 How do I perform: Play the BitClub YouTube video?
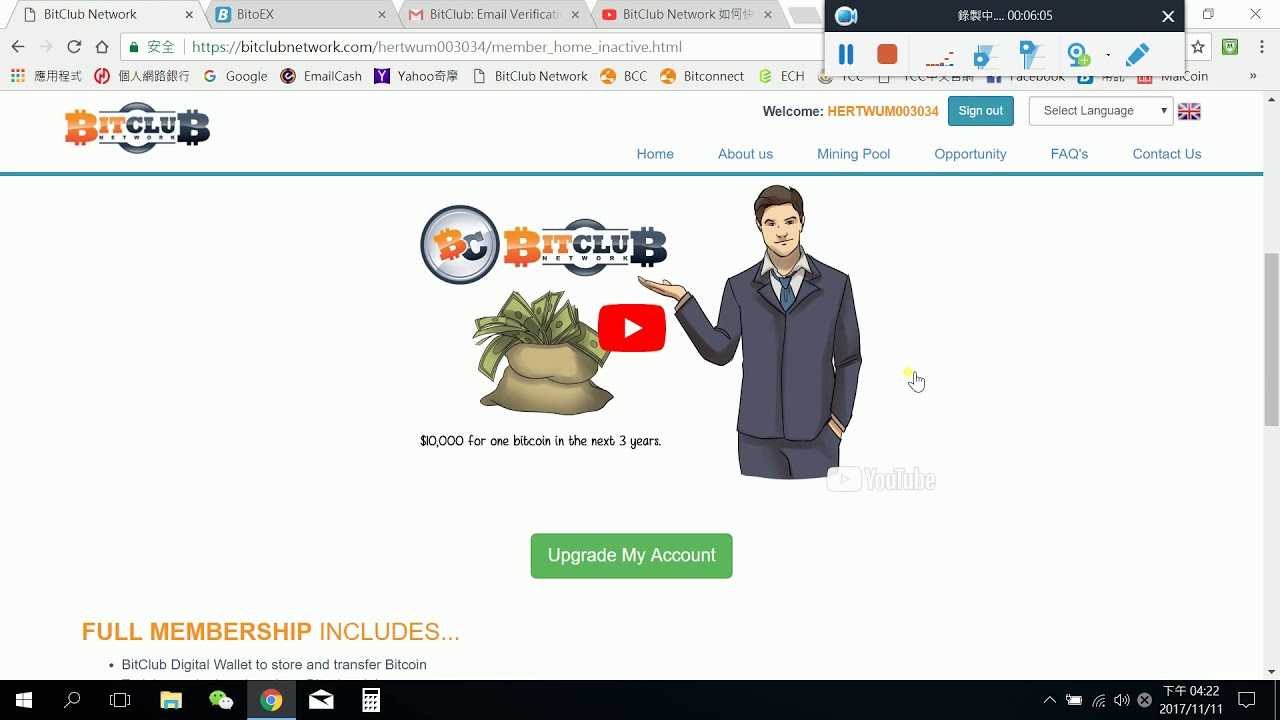(x=632, y=328)
